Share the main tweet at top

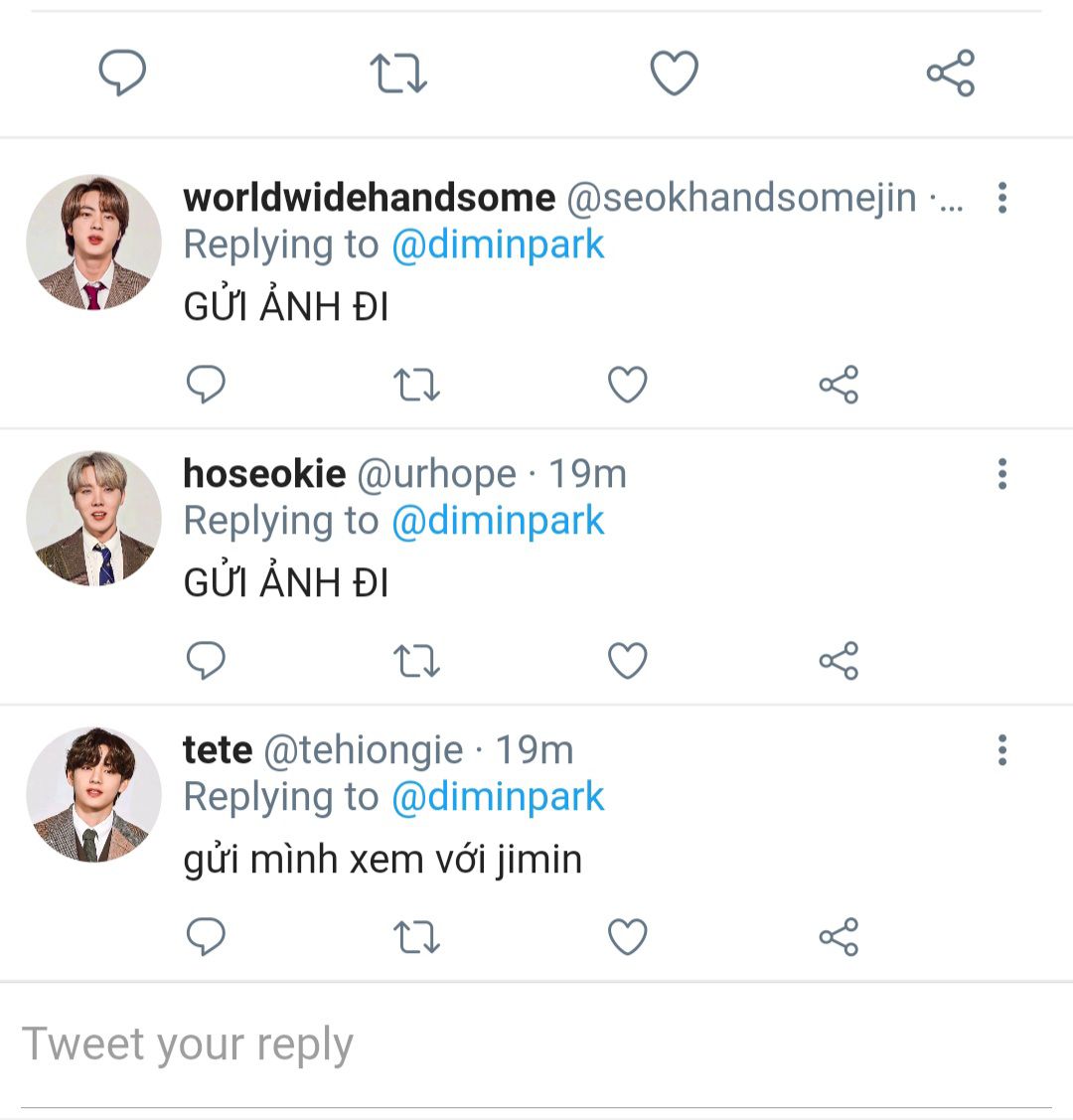pos(951,74)
